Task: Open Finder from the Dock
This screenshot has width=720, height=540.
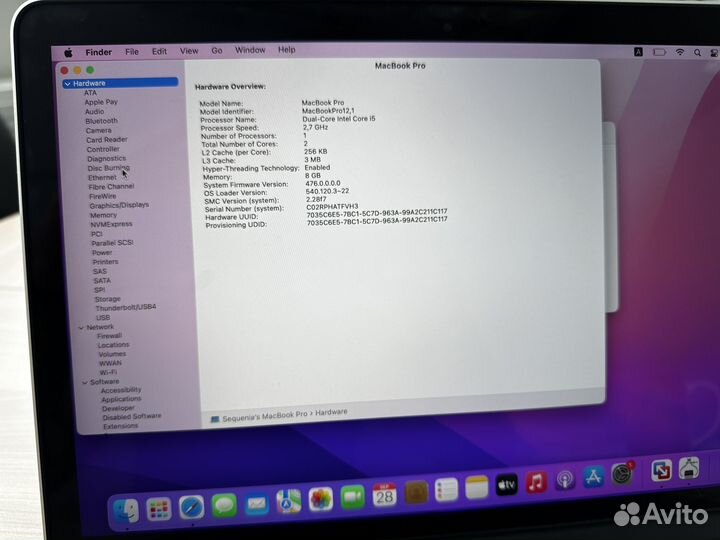Action: [126, 511]
